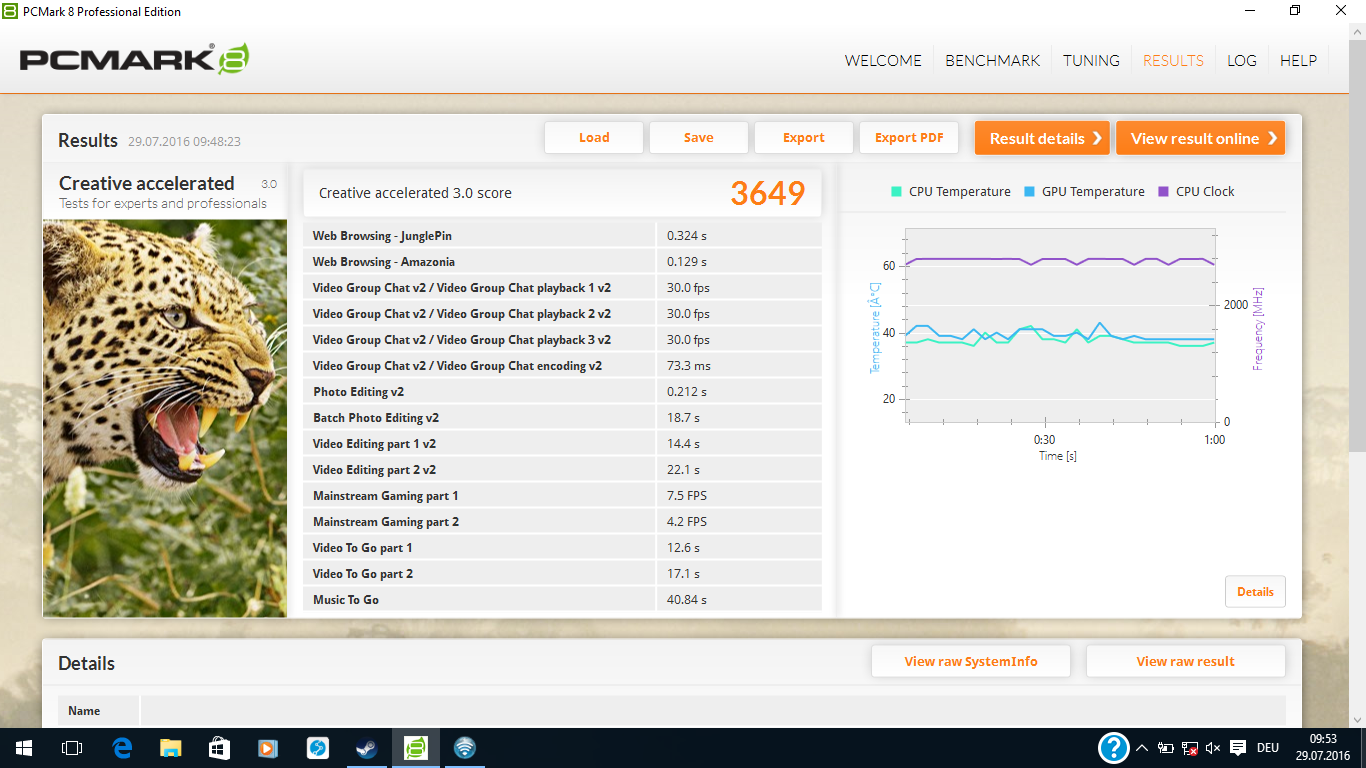The height and width of the screenshot is (768, 1366).
Task: Open the TUNING tab
Action: point(1091,60)
